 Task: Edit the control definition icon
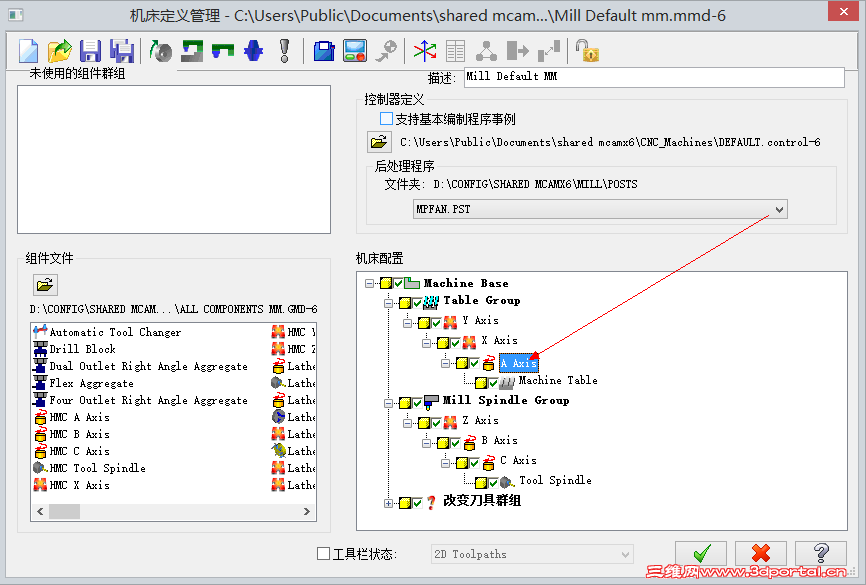pos(355,51)
